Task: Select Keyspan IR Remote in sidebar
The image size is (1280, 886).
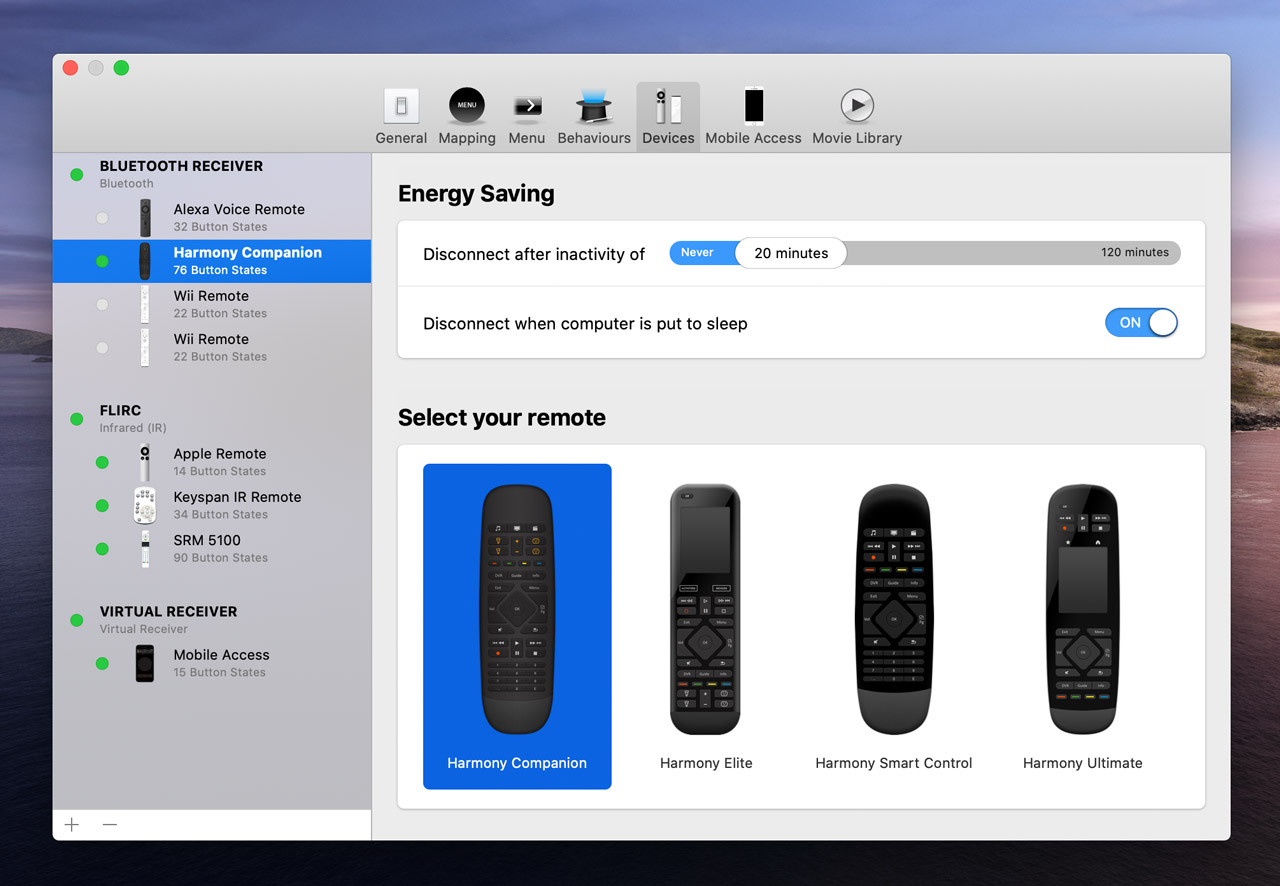Action: click(237, 505)
